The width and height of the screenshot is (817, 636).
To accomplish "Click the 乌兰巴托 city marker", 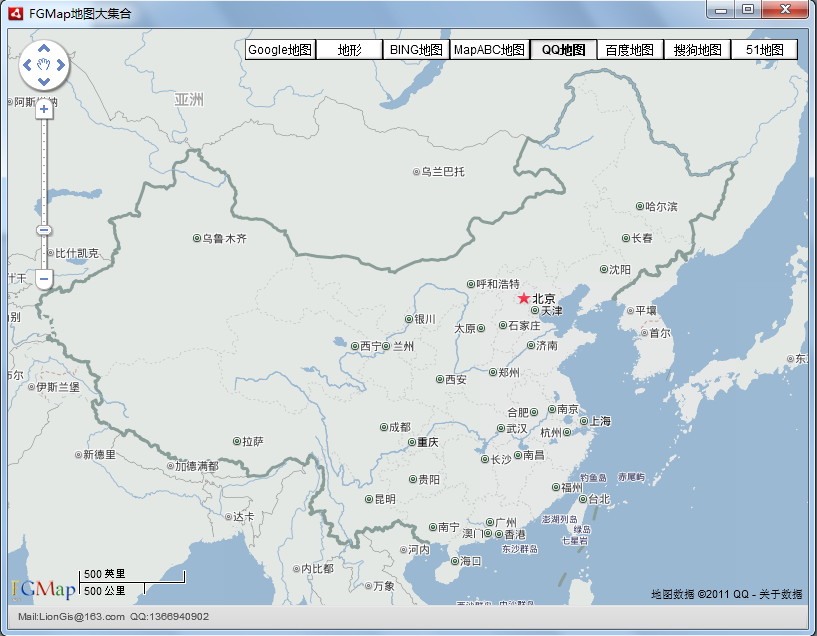I will [x=416, y=171].
